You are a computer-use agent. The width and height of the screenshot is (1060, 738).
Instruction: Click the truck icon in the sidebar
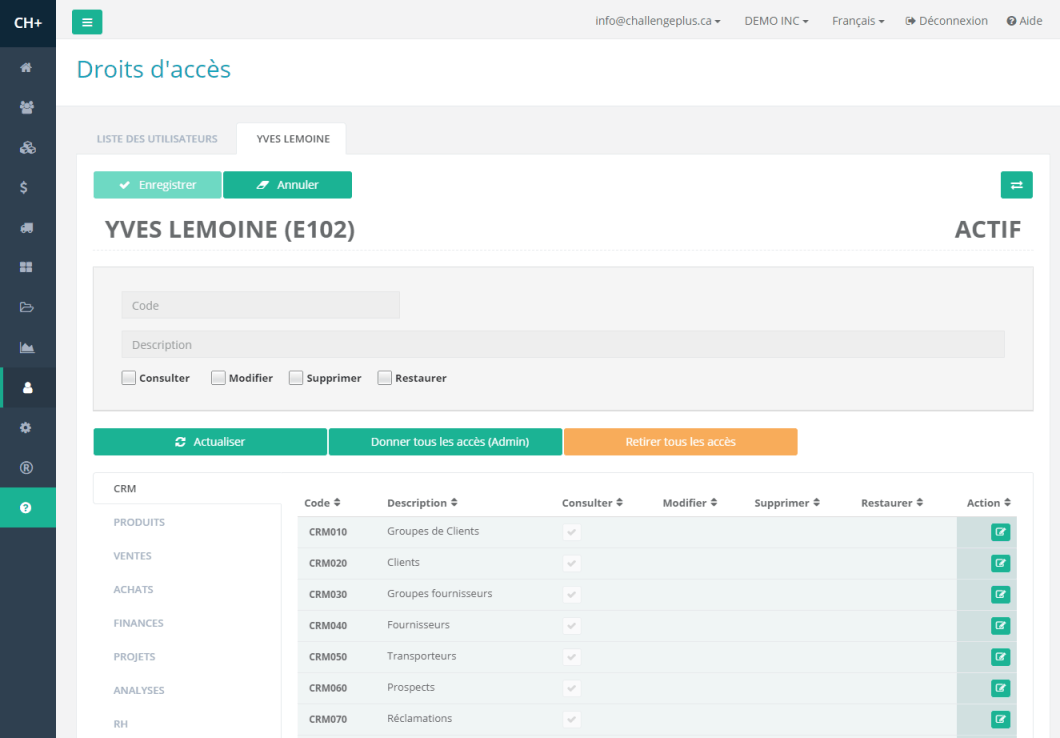pyautogui.click(x=27, y=227)
